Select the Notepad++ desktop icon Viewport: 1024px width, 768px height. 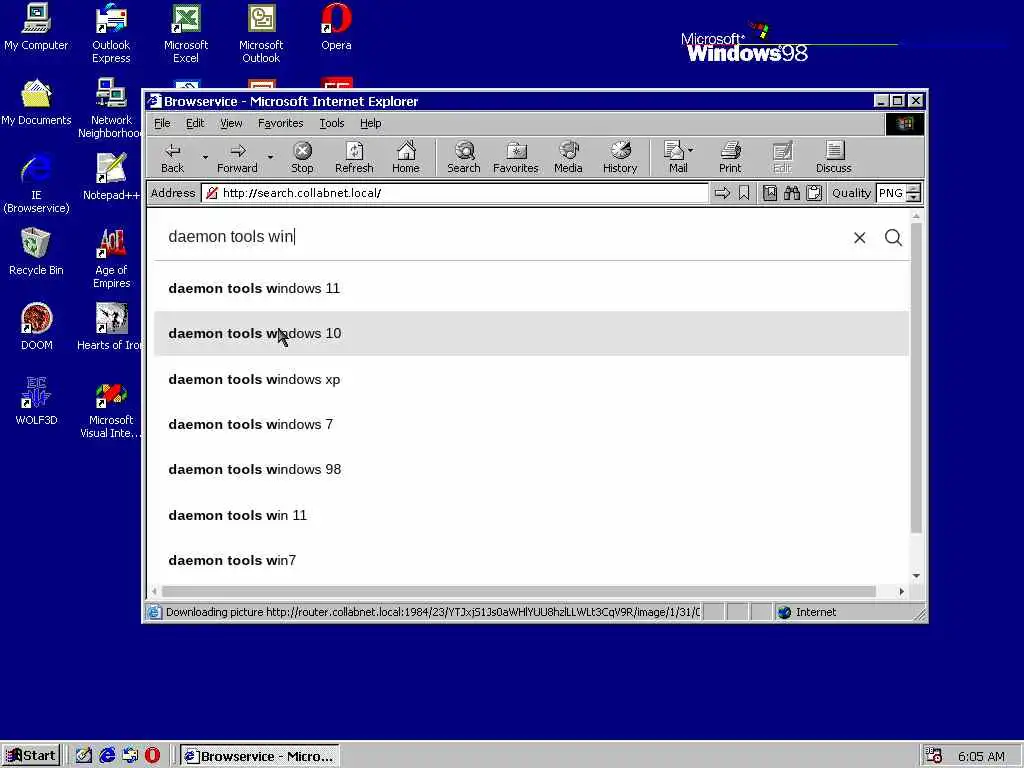[x=111, y=177]
